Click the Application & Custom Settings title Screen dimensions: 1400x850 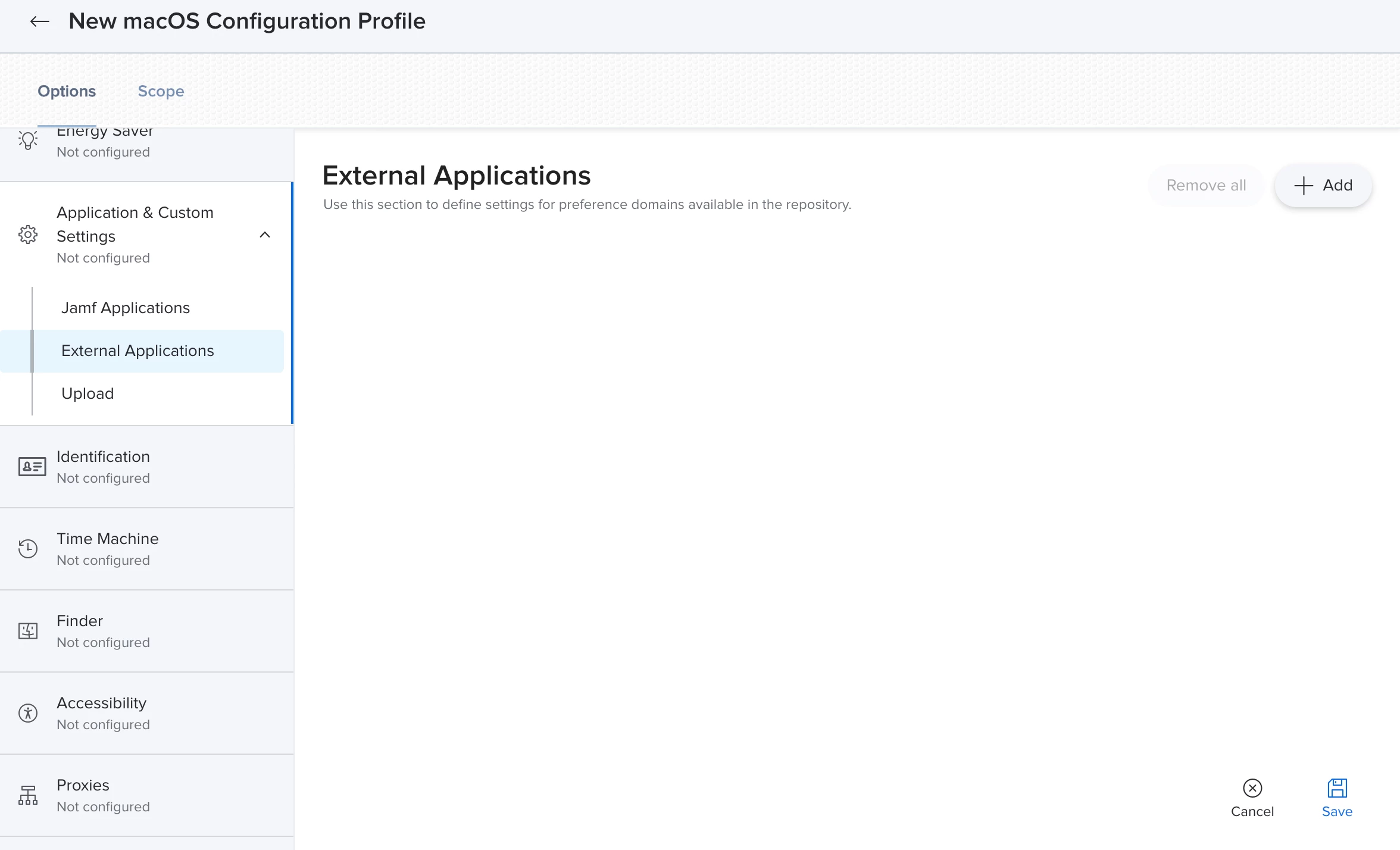tap(135, 224)
